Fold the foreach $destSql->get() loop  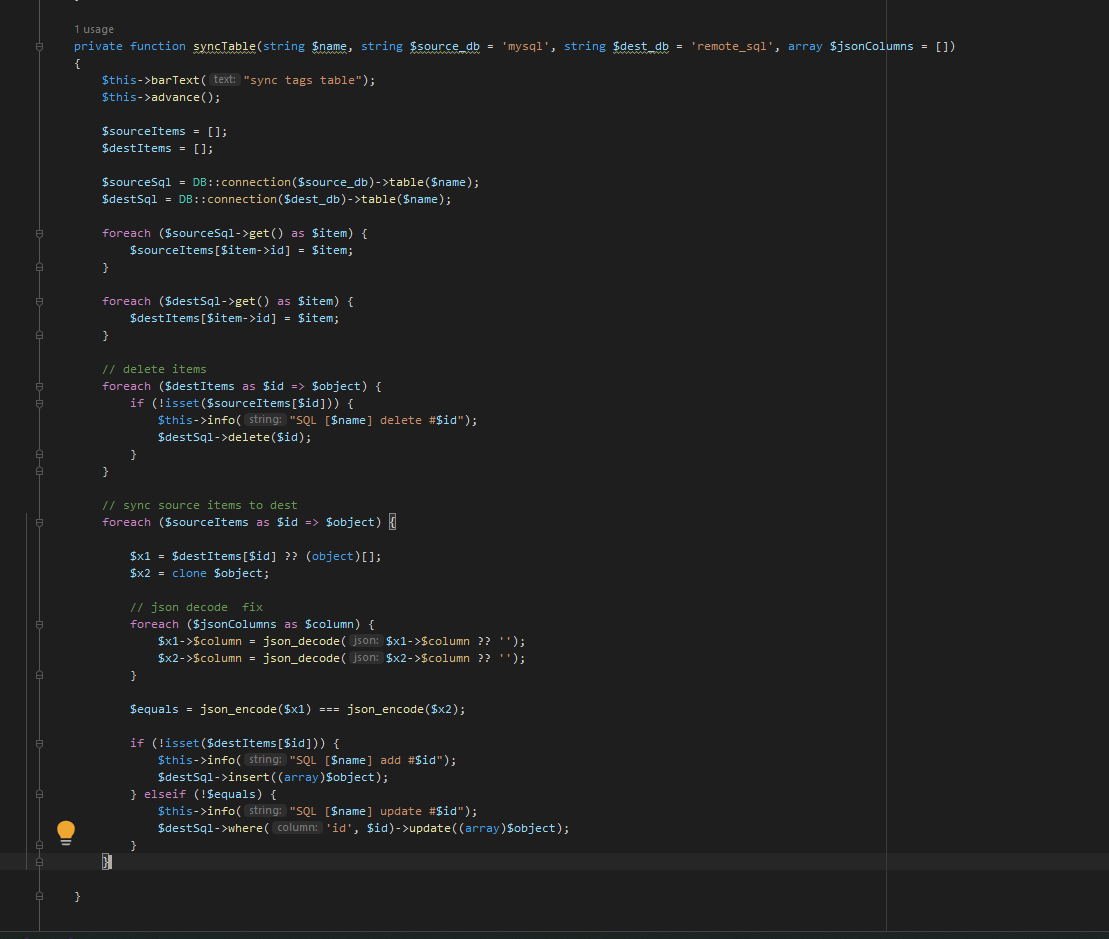(x=39, y=301)
